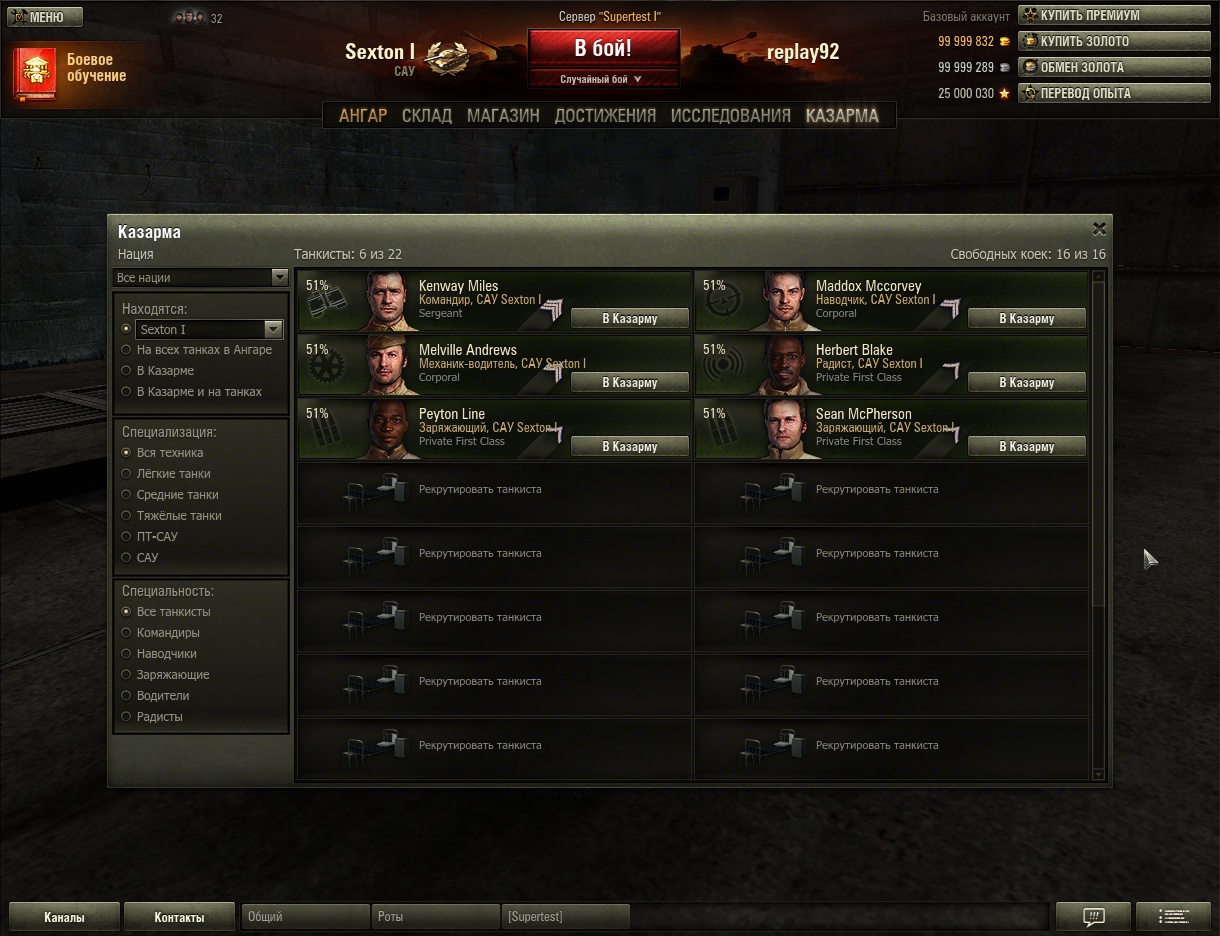Viewport: 1220px width, 936px height.
Task: Switch to the Исследования tab
Action: [x=731, y=116]
